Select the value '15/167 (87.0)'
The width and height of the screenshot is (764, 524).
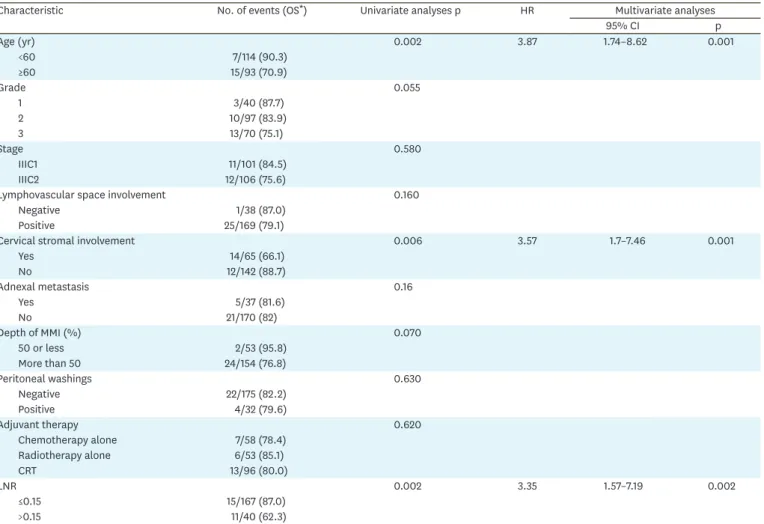256,502
